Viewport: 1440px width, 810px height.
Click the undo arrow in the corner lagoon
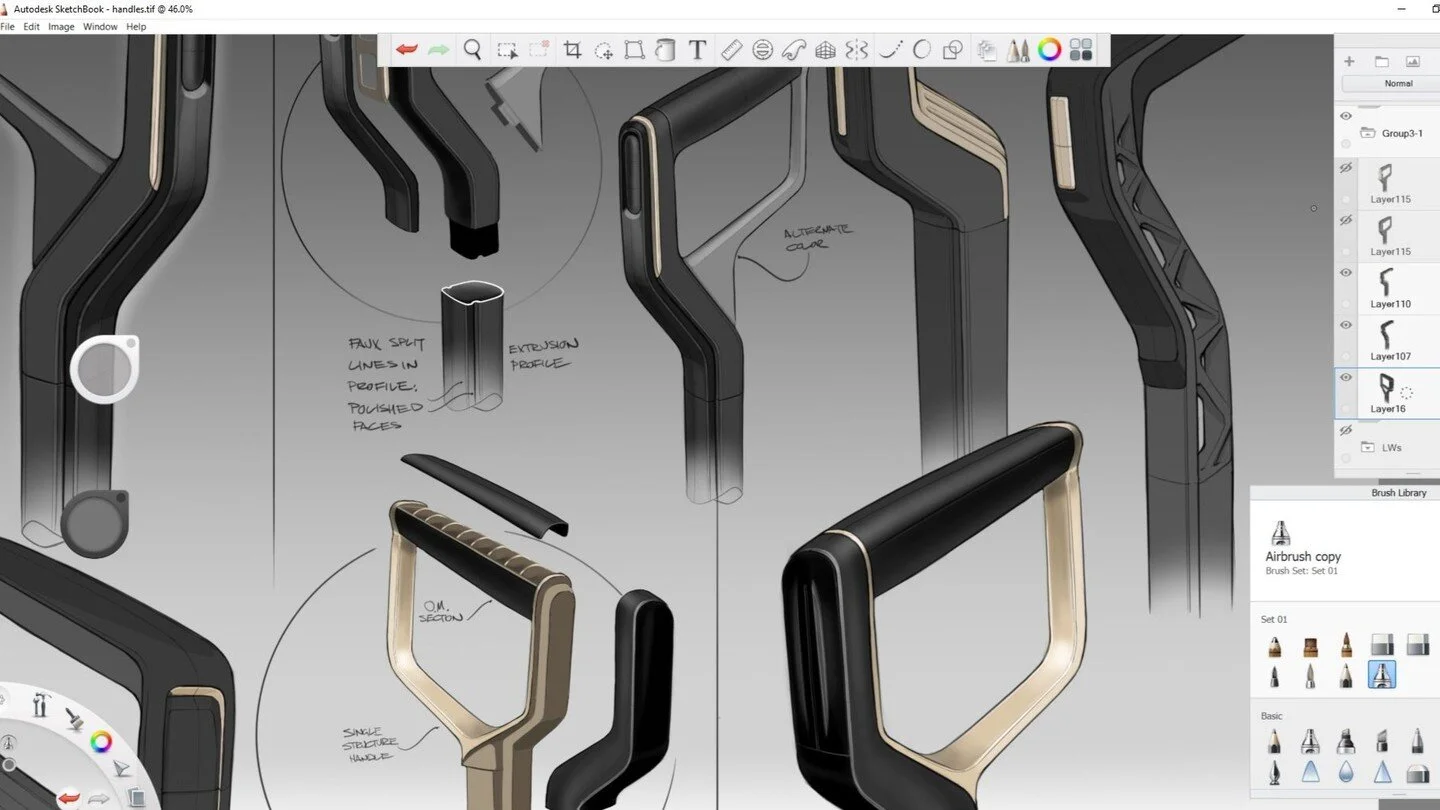(x=68, y=797)
